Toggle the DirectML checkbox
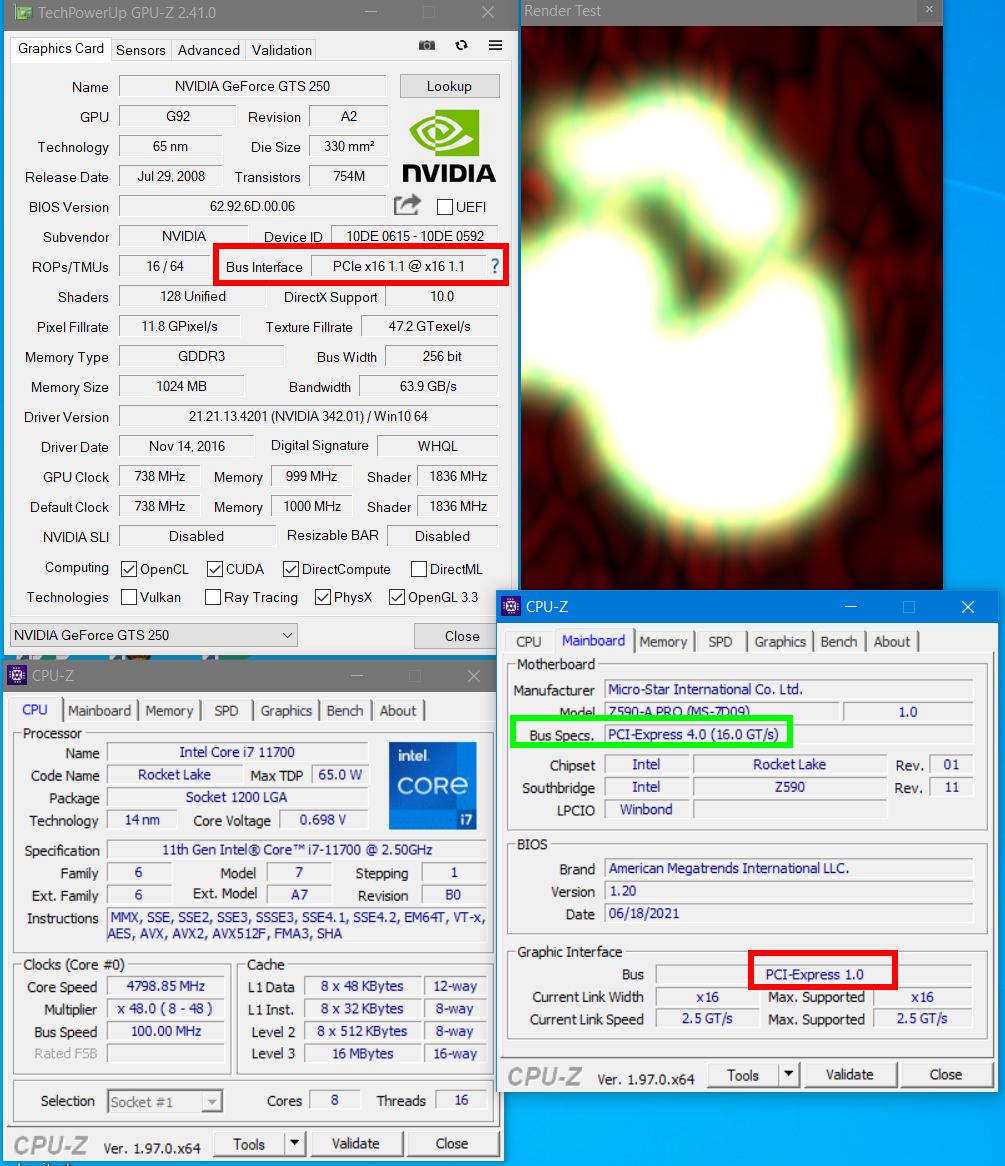This screenshot has width=1005, height=1166. click(419, 570)
